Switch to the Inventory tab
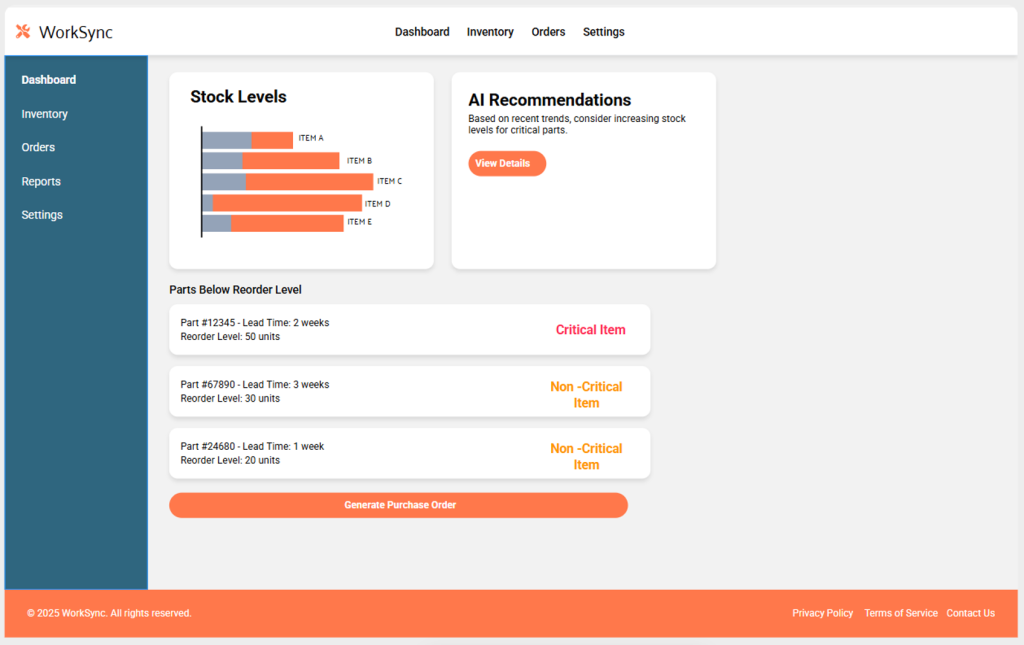The width and height of the screenshot is (1024, 645). pyautogui.click(x=490, y=31)
